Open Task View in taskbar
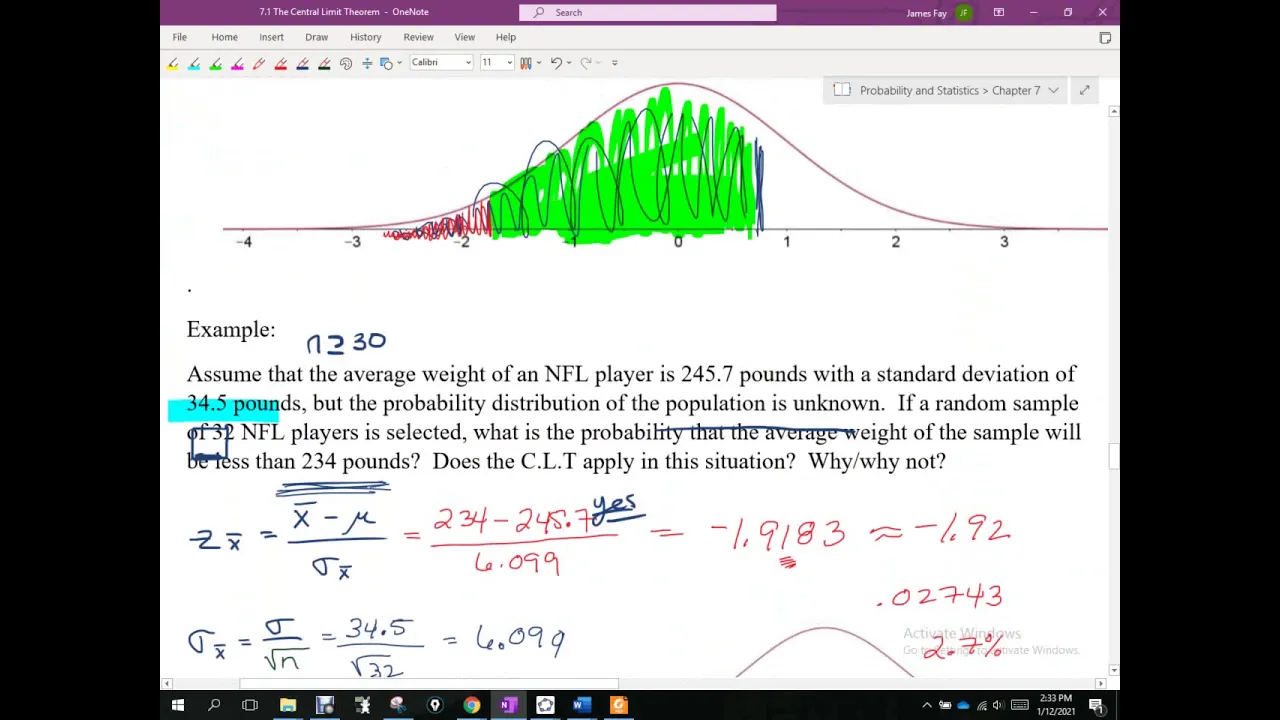The width and height of the screenshot is (1280, 720). click(250, 706)
